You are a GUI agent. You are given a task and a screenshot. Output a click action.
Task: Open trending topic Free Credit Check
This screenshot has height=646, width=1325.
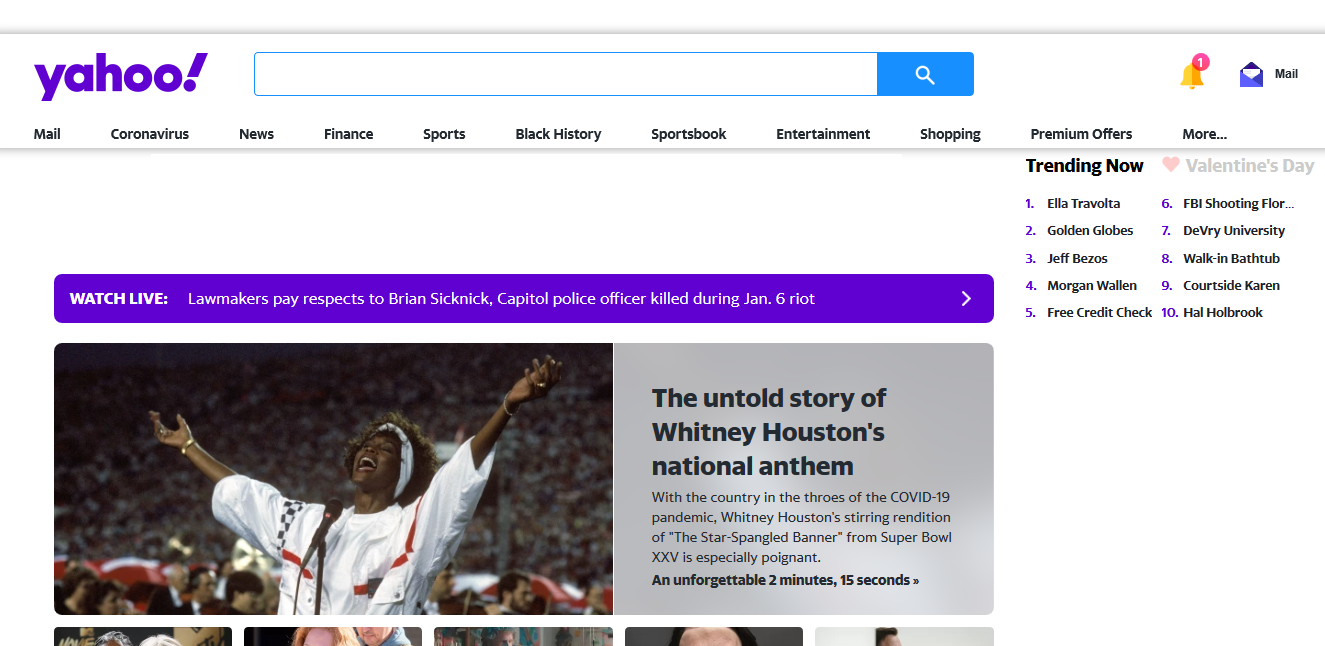pyautogui.click(x=1099, y=312)
